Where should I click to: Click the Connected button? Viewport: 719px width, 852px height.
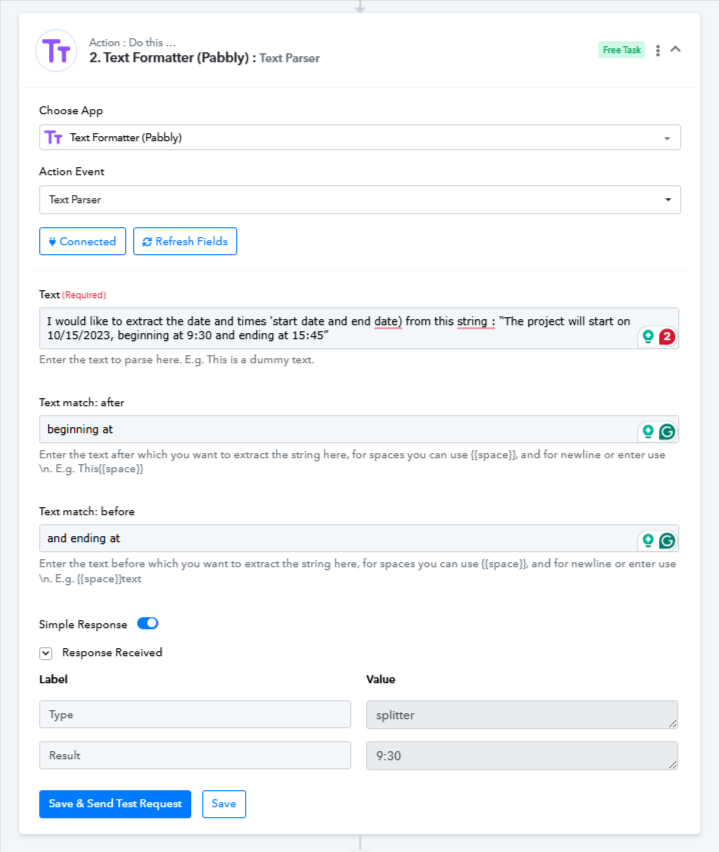click(x=83, y=241)
